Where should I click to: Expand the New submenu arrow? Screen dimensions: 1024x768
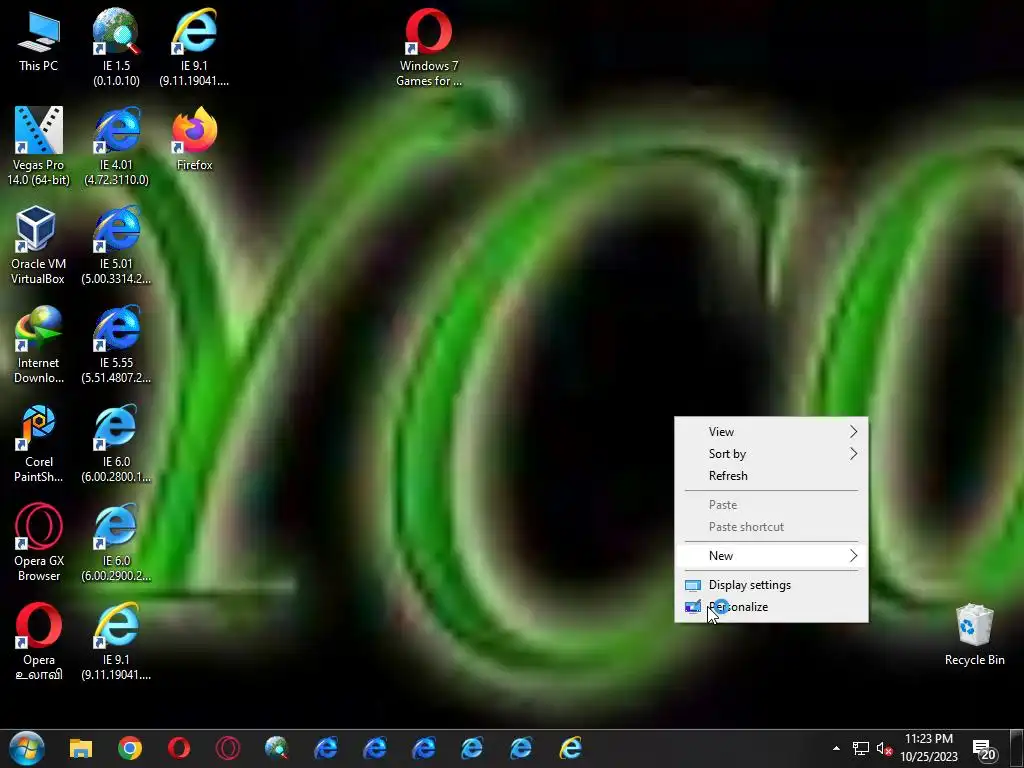[x=853, y=556]
